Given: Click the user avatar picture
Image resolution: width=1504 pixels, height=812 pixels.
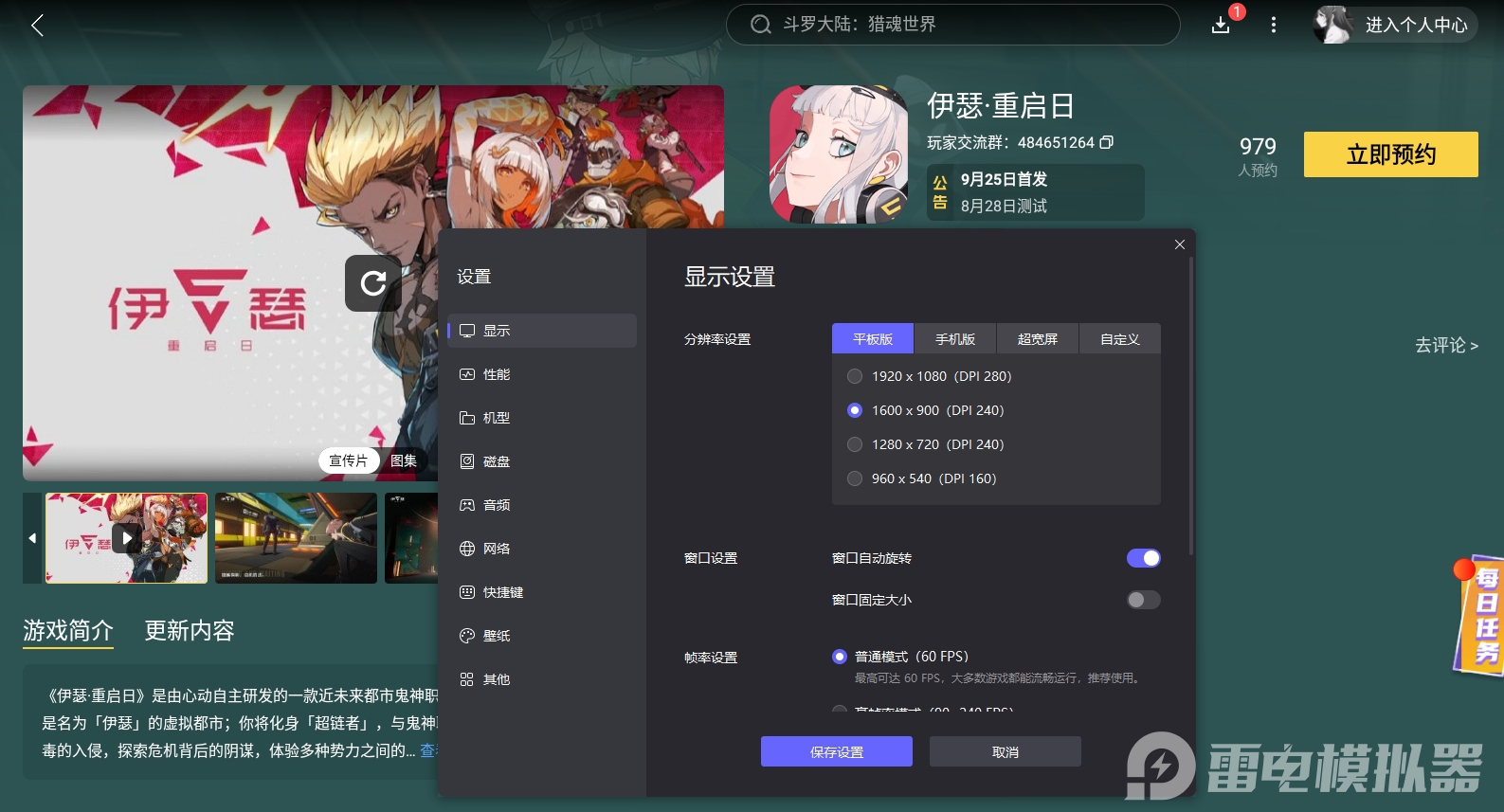Looking at the screenshot, I should tap(1332, 25).
